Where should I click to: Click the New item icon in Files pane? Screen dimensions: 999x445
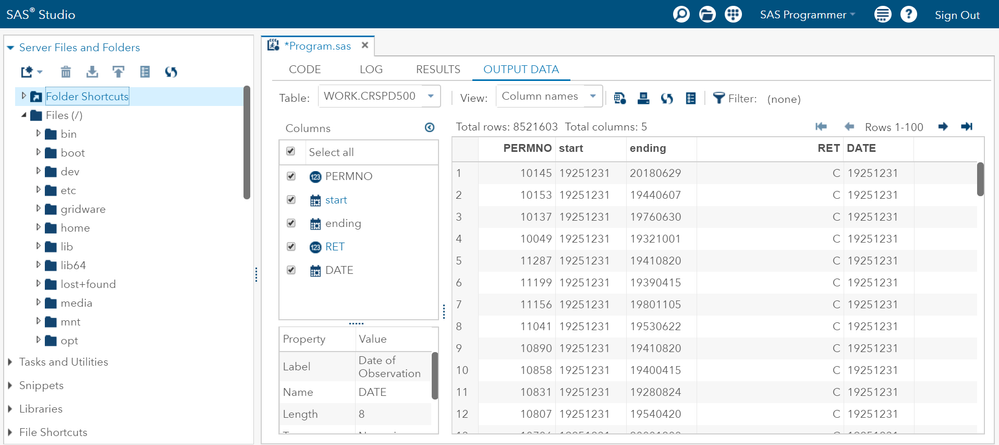[31, 72]
